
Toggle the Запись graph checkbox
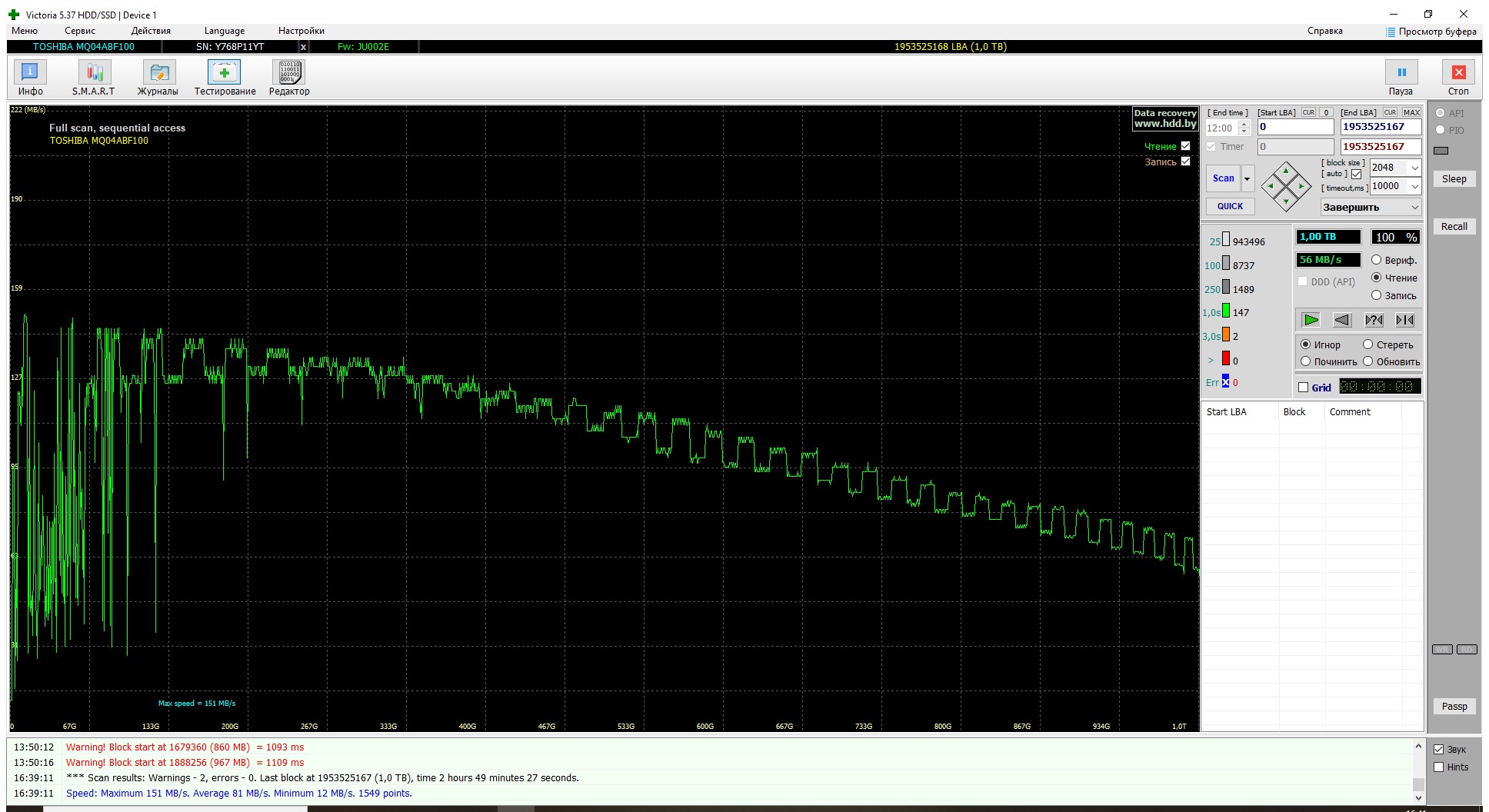[1185, 161]
